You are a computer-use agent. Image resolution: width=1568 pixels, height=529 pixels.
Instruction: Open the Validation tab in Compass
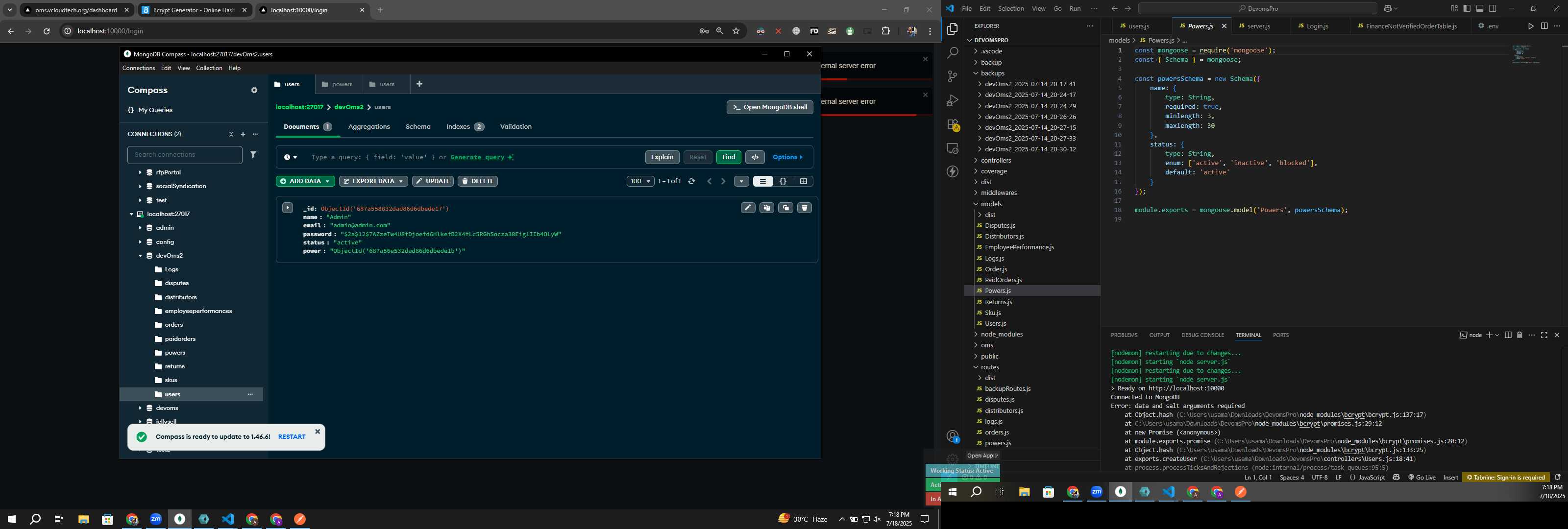pyautogui.click(x=515, y=127)
